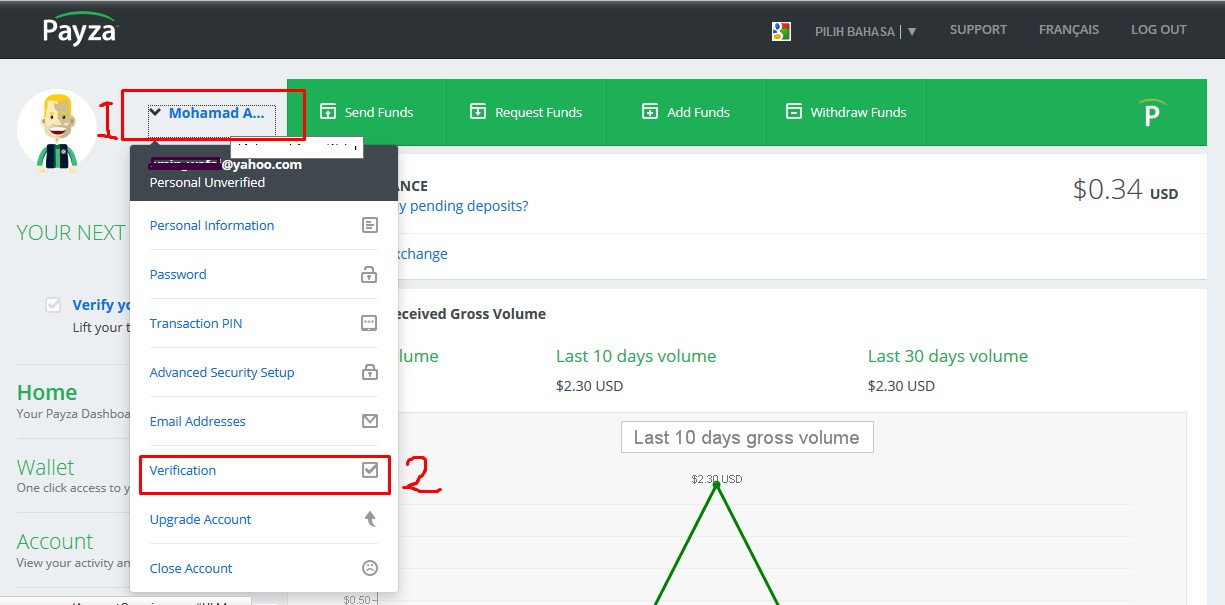Click the Personal Information document icon
1225x605 pixels.
(x=370, y=225)
